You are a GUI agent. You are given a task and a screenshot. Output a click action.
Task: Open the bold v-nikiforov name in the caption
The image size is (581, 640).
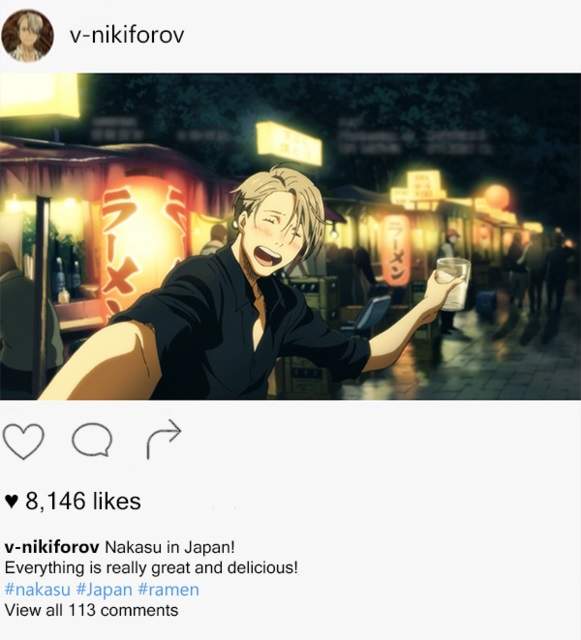pyautogui.click(x=52, y=547)
